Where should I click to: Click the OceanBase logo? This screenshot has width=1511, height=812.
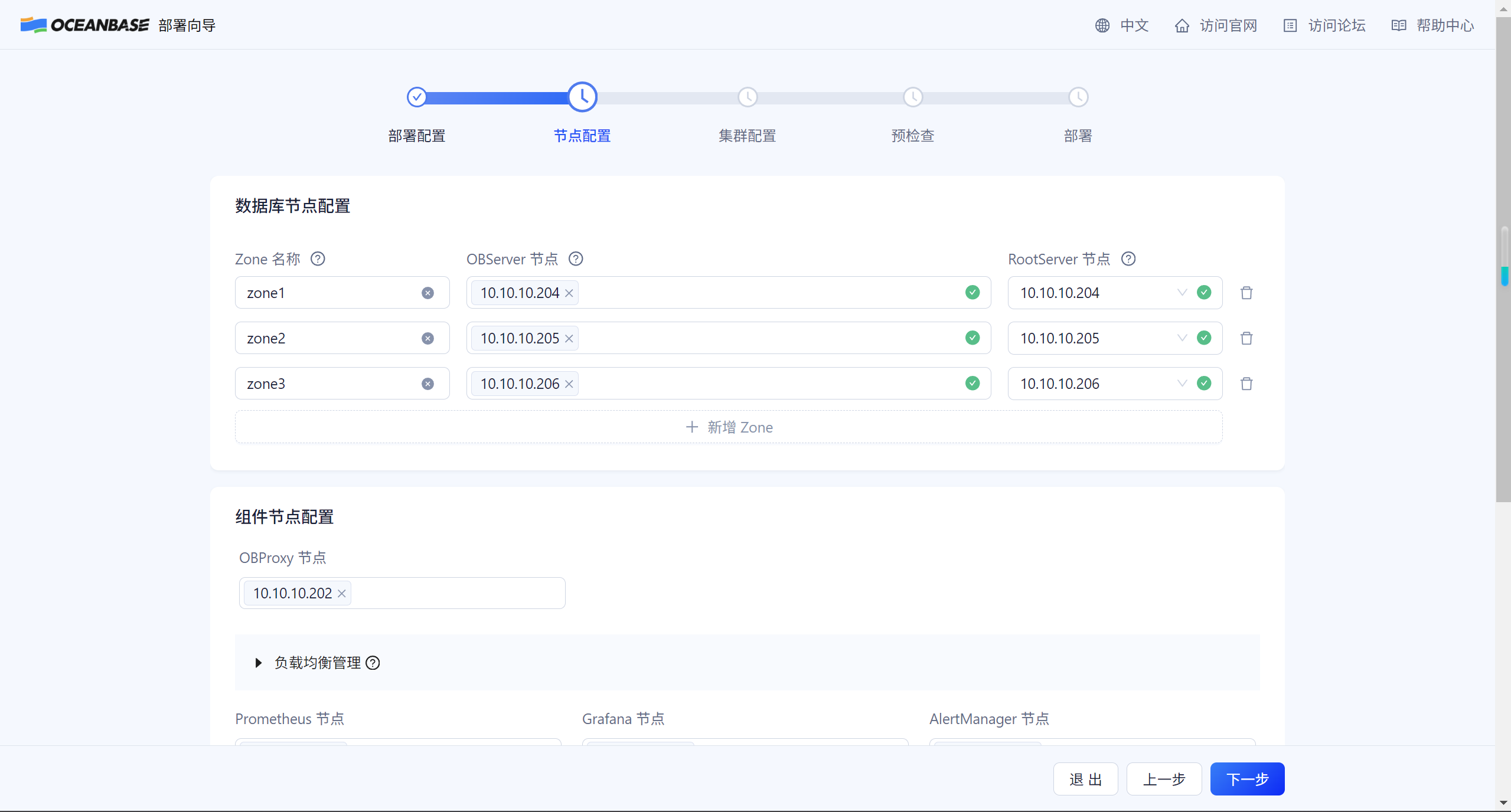point(85,25)
